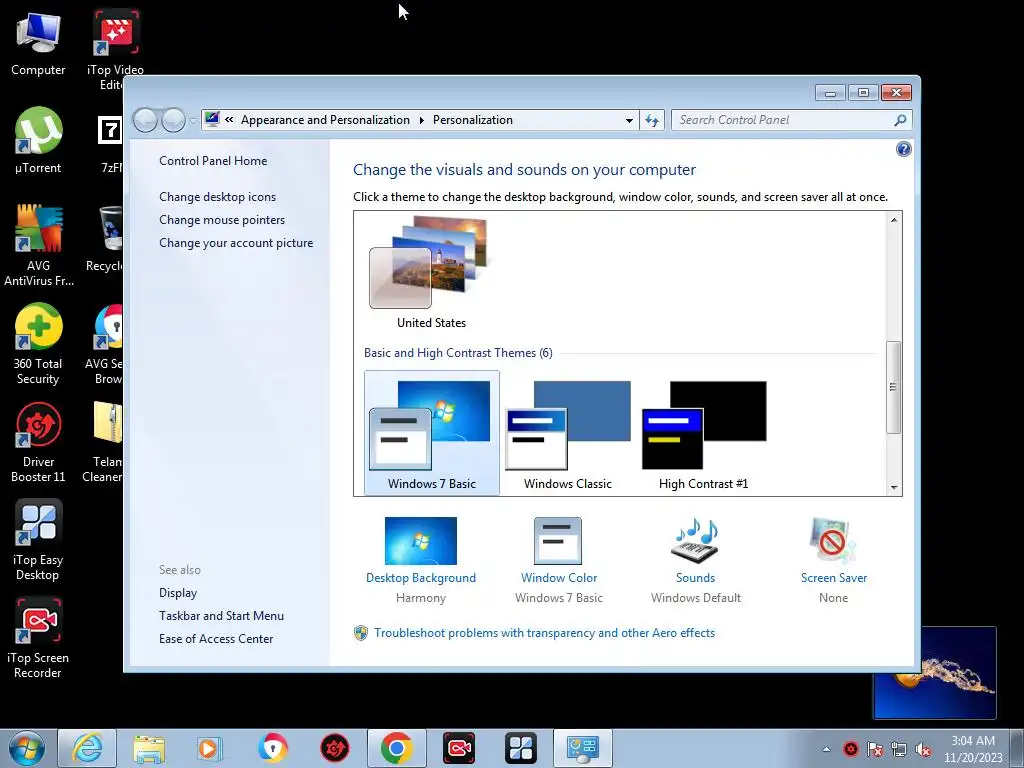Select the Windows 7 Basic theme

click(x=432, y=433)
